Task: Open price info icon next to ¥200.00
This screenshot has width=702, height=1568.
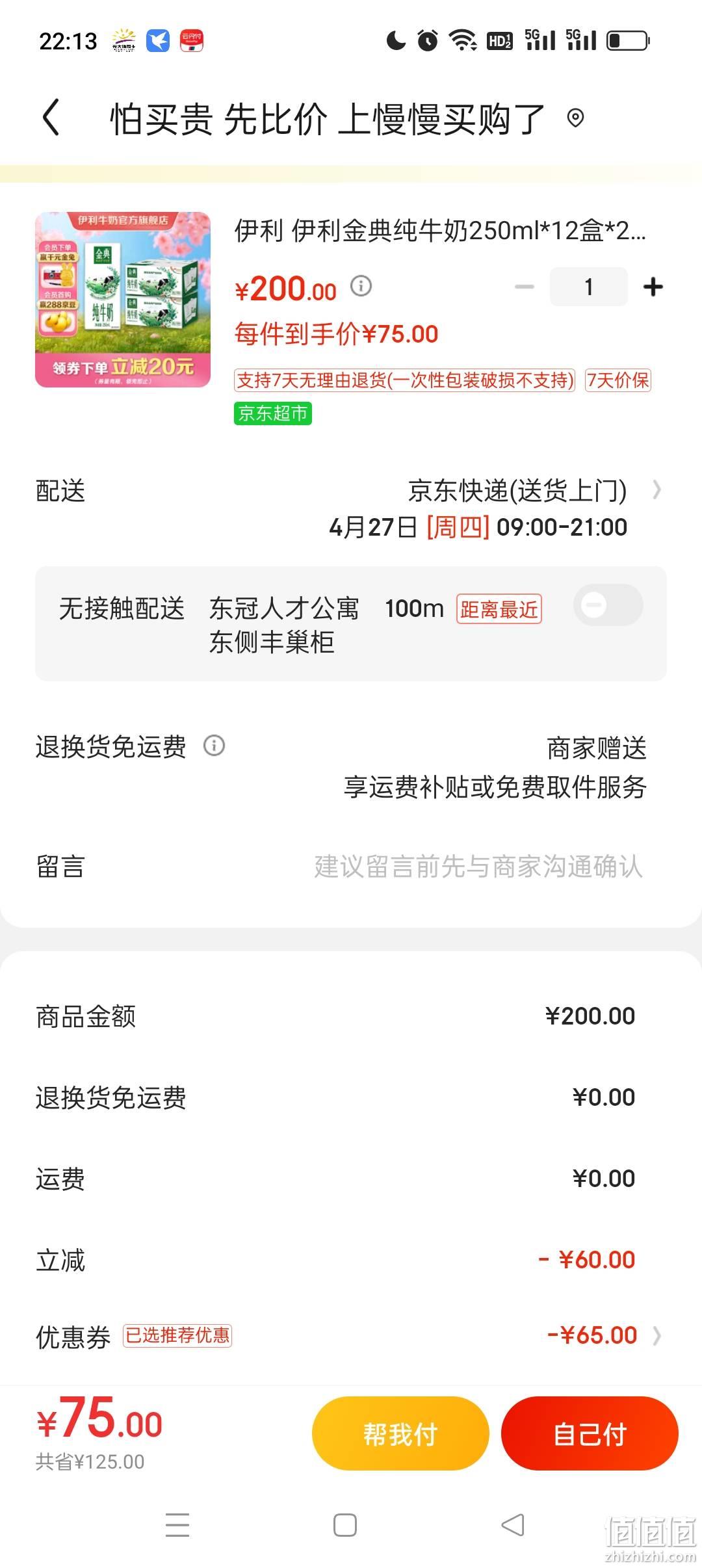Action: (361, 285)
